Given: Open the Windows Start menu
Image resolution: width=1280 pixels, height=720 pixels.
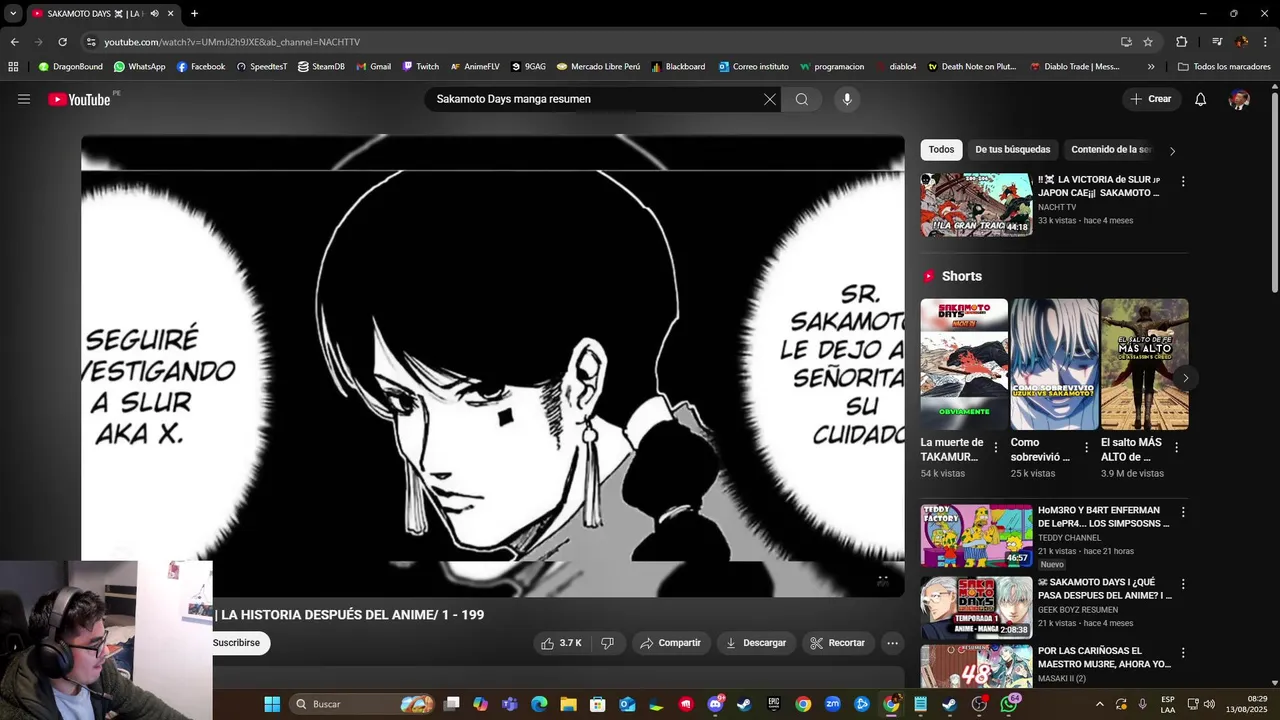Looking at the screenshot, I should 272,704.
